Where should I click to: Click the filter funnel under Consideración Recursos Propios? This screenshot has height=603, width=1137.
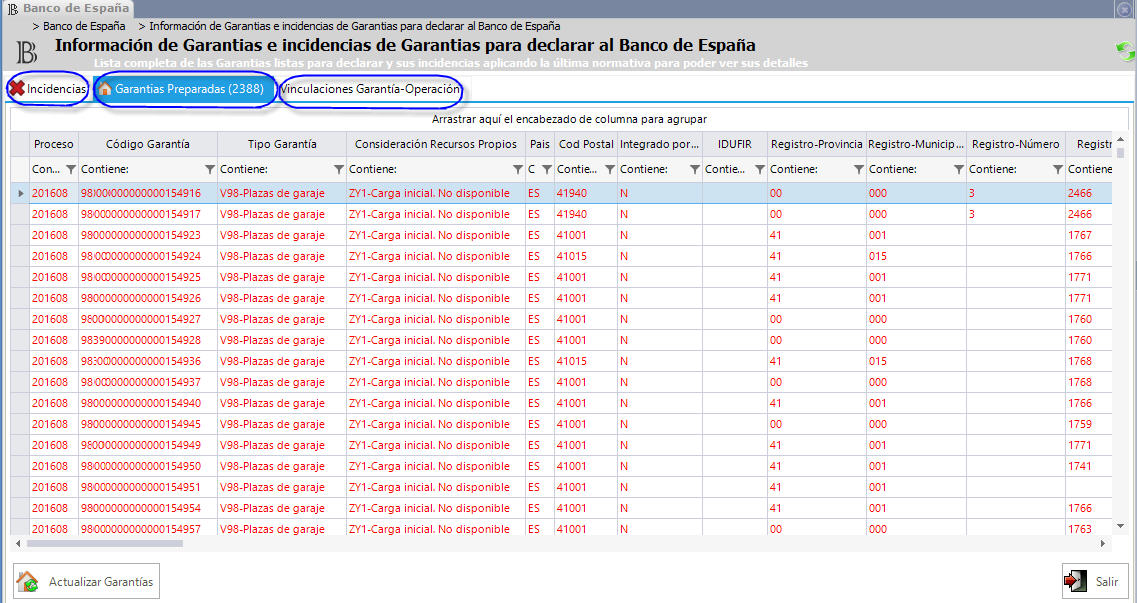pyautogui.click(x=518, y=170)
